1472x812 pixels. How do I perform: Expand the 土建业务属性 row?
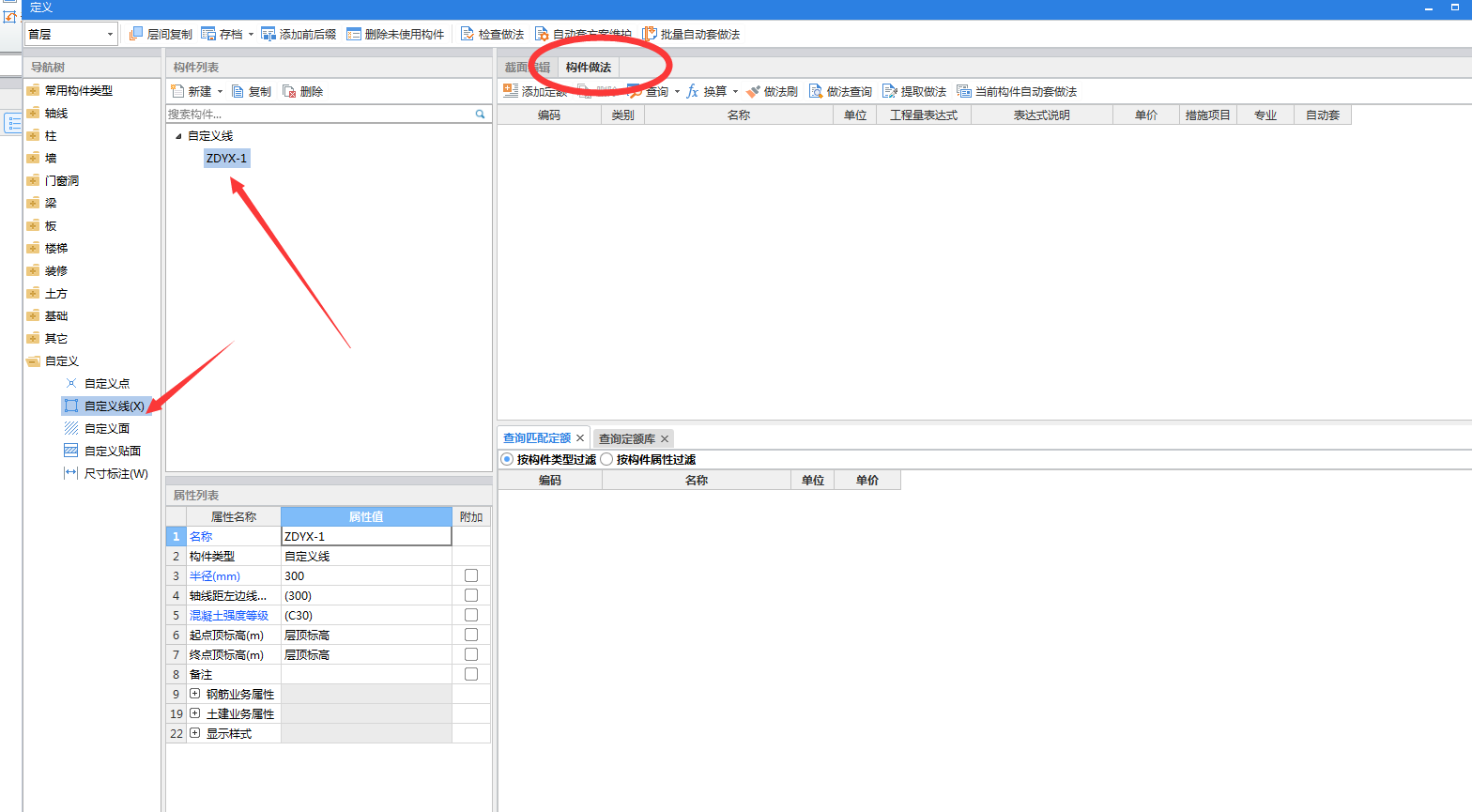coord(194,713)
